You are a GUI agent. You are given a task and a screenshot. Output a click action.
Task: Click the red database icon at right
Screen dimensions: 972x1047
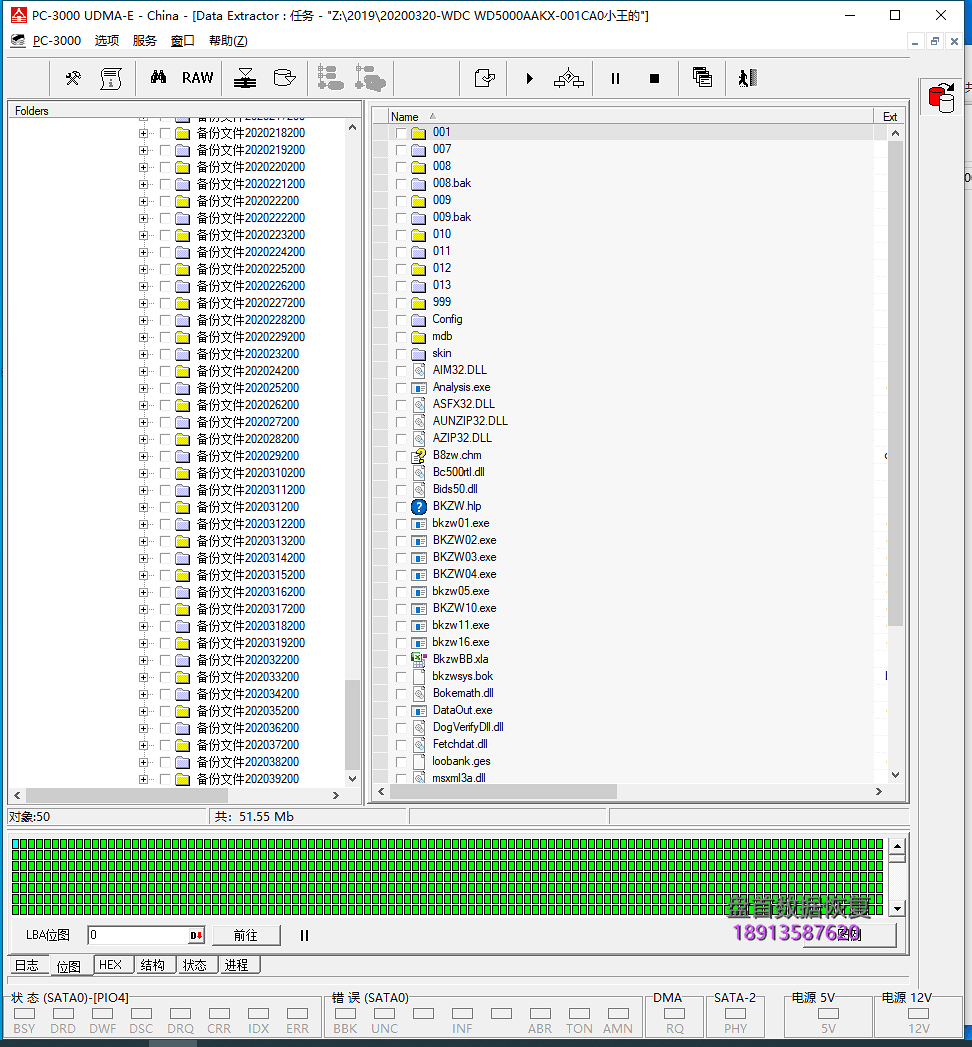click(x=941, y=97)
